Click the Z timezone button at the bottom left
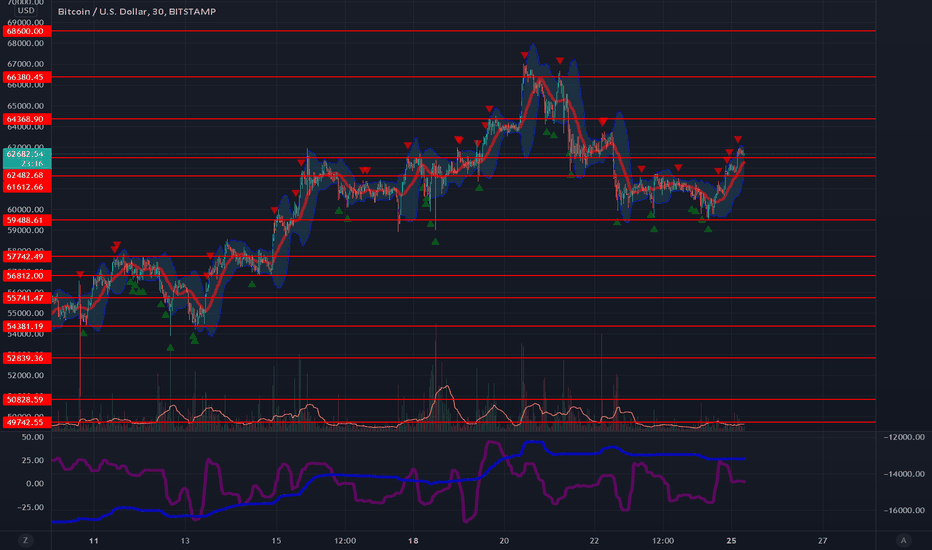The width and height of the screenshot is (932, 550). pos(25,540)
